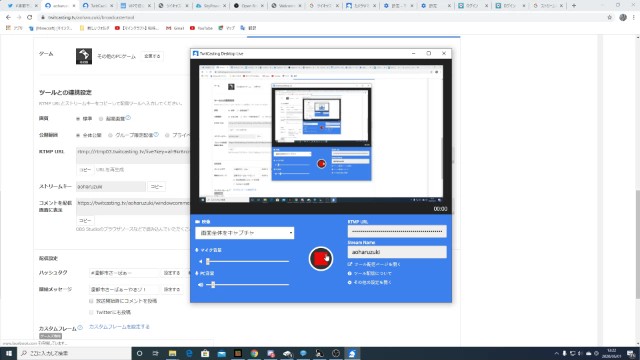Click the PC volume speaker icon
The image size is (640, 360).
point(200,284)
